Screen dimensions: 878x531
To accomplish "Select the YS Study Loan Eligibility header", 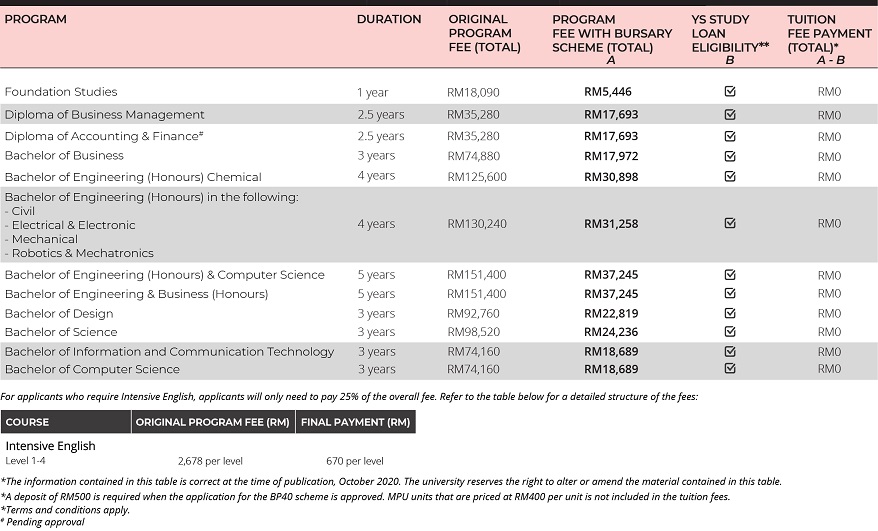I will click(x=729, y=33).
